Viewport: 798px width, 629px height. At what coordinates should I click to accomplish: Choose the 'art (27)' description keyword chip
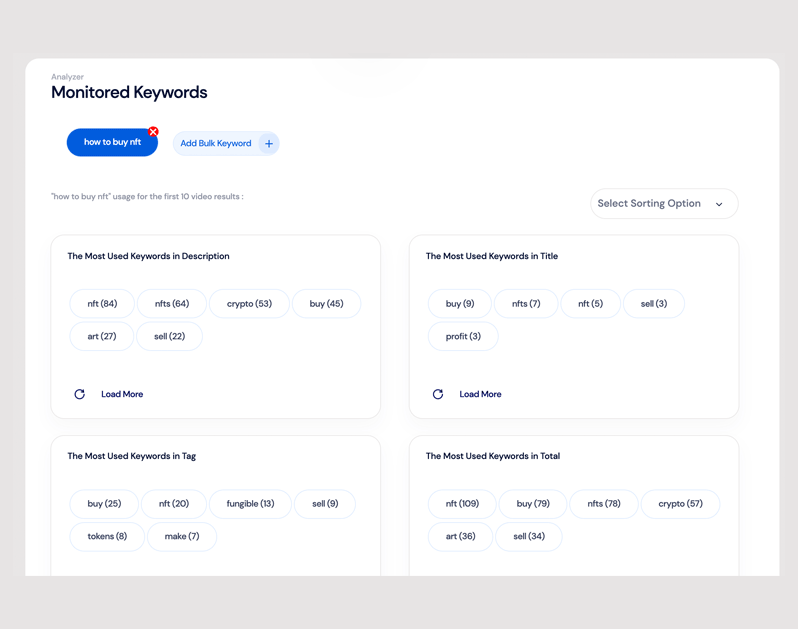pos(102,337)
